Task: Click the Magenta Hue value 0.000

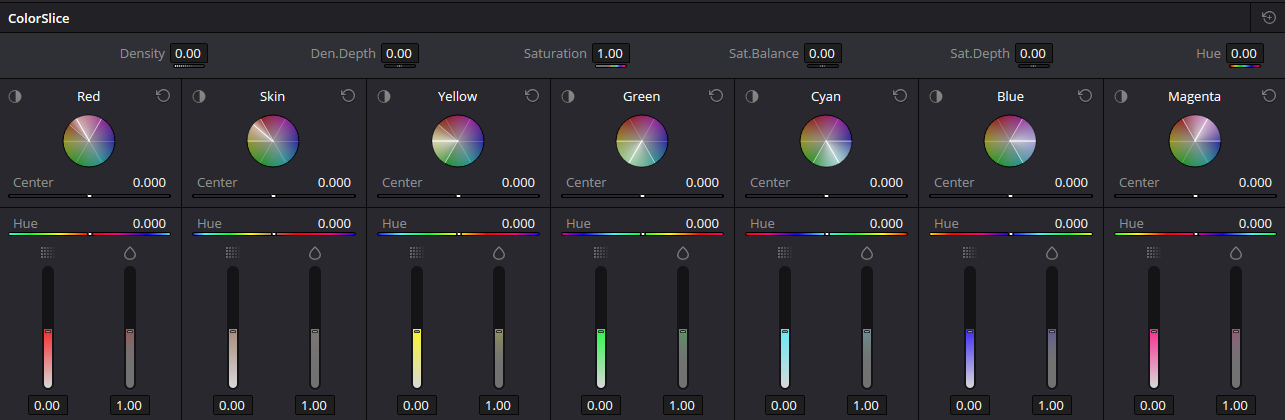Action: click(x=1255, y=223)
